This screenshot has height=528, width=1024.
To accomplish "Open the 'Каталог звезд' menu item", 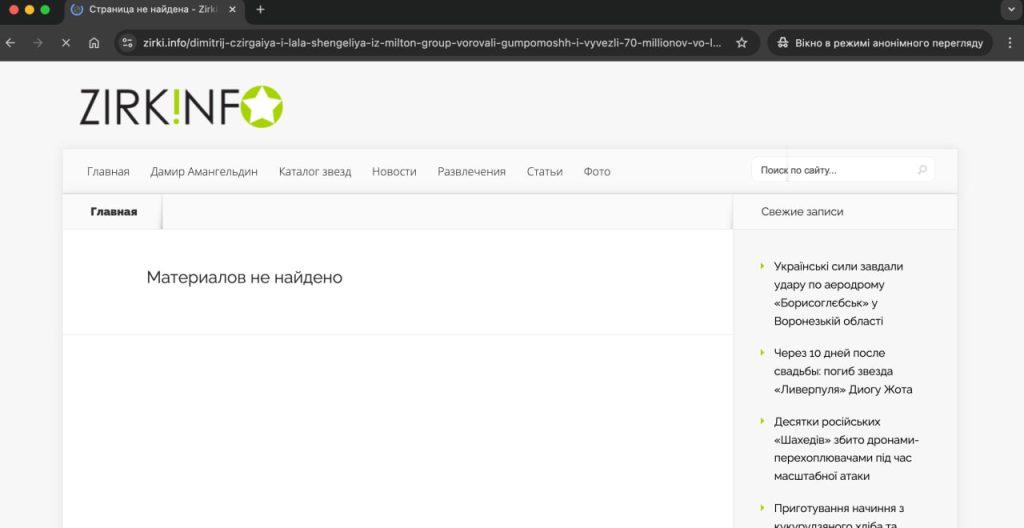I will [315, 172].
